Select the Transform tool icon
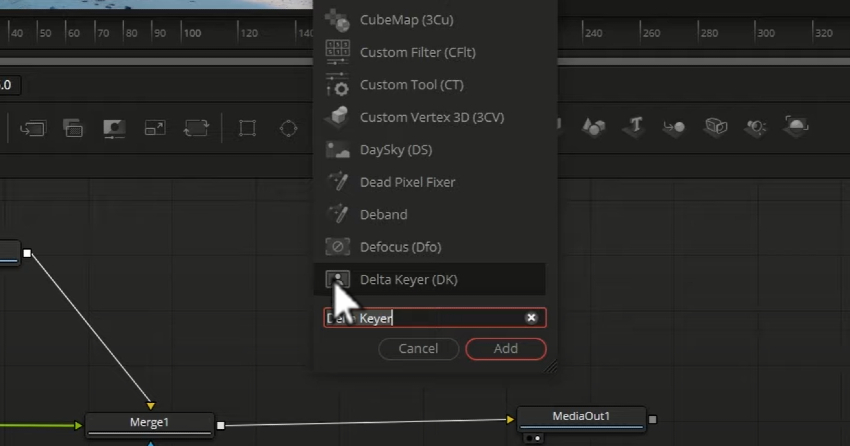This screenshot has width=850, height=446. coord(196,128)
